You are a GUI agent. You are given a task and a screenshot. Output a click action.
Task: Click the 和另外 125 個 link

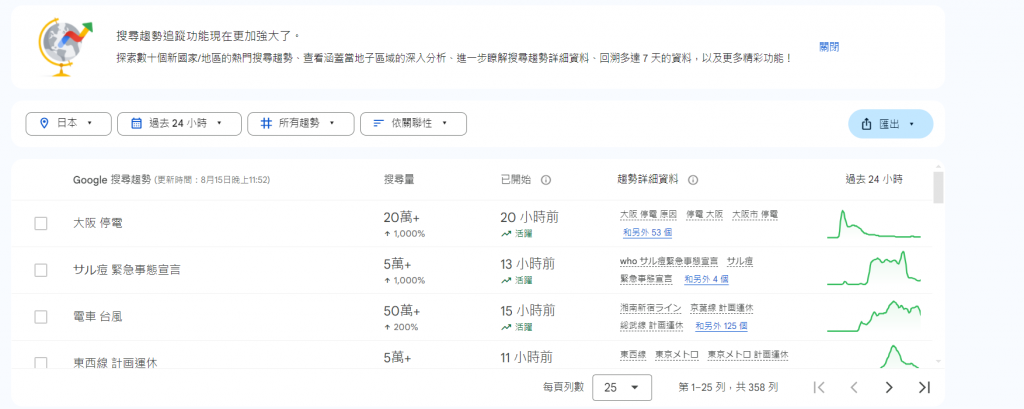coord(721,325)
